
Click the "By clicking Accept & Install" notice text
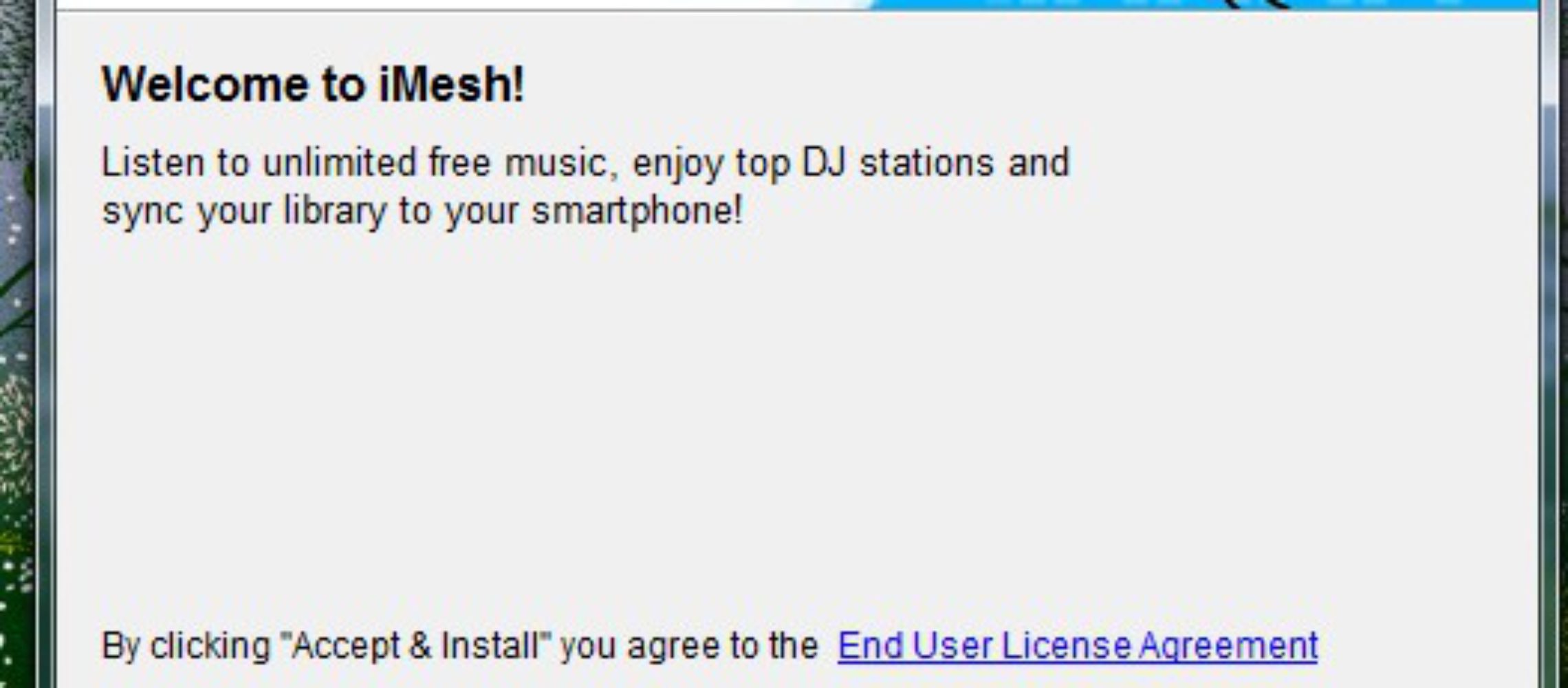(x=460, y=646)
